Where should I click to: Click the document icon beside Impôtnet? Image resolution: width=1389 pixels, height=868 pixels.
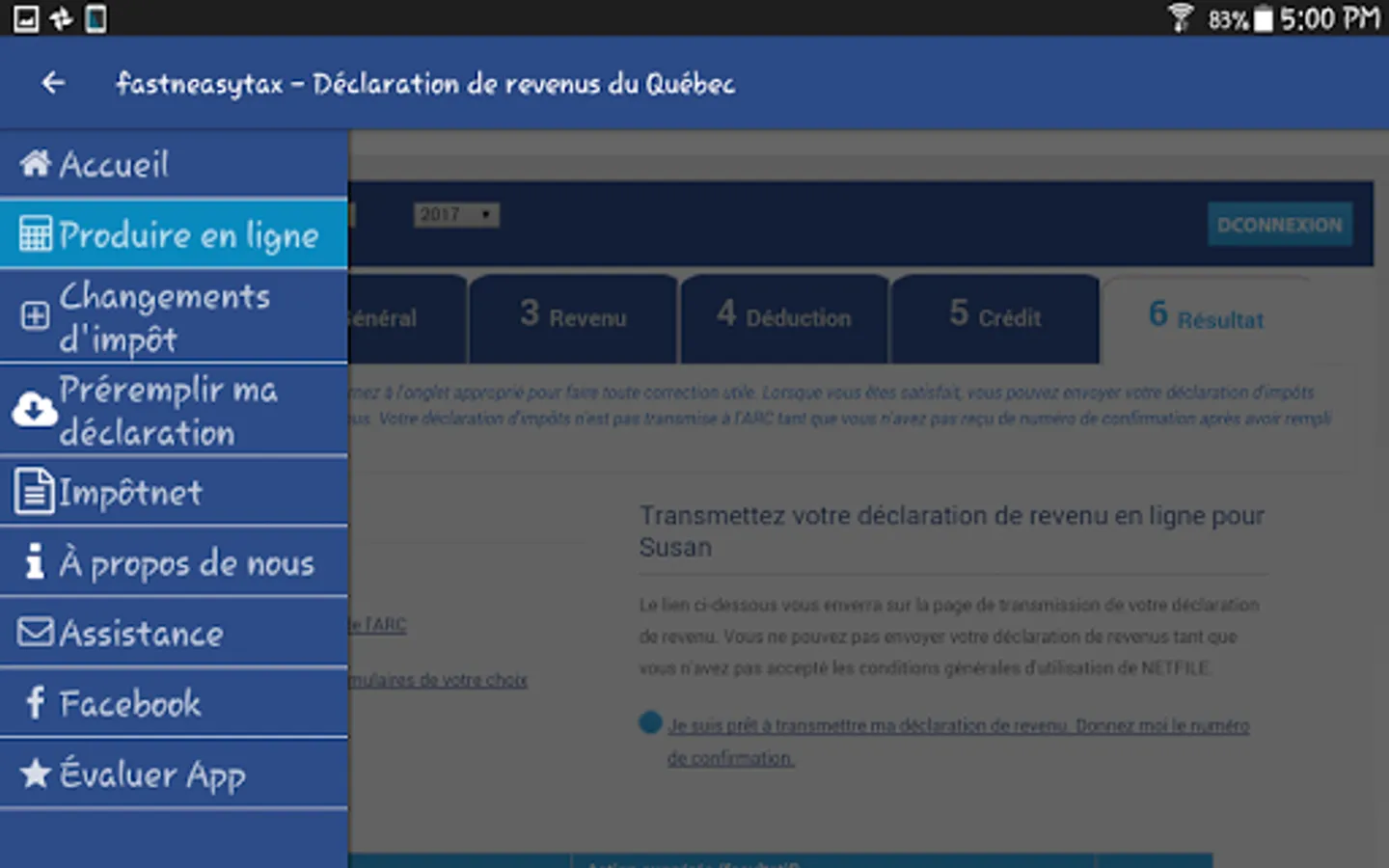click(35, 491)
